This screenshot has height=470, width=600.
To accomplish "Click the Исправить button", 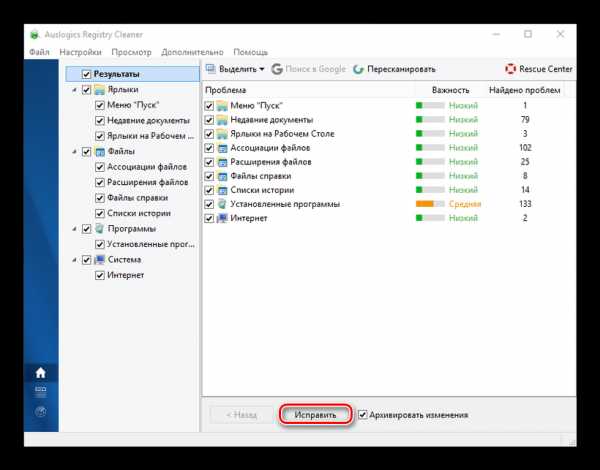I will pos(315,415).
